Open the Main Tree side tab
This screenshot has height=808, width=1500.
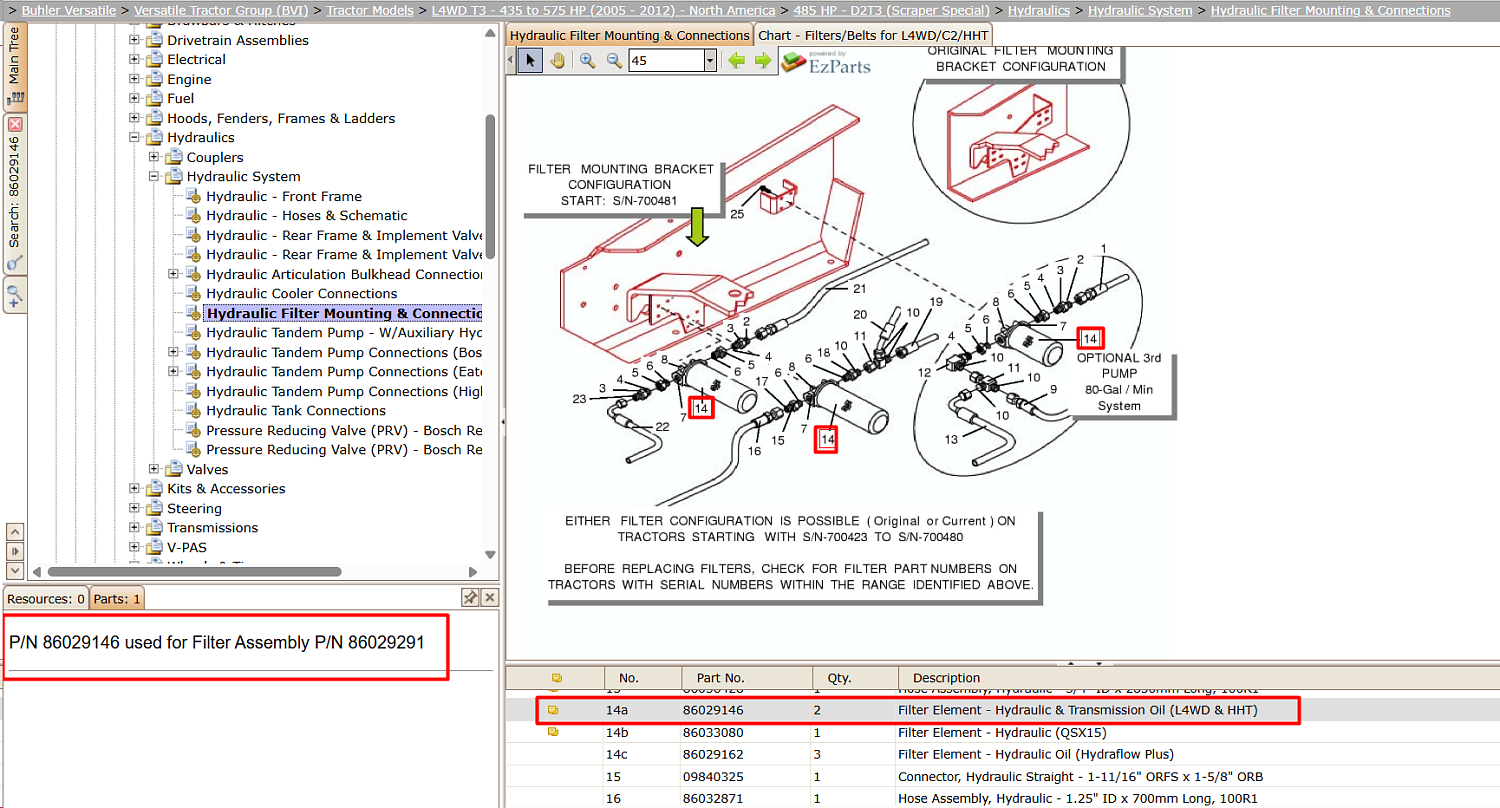click(15, 66)
